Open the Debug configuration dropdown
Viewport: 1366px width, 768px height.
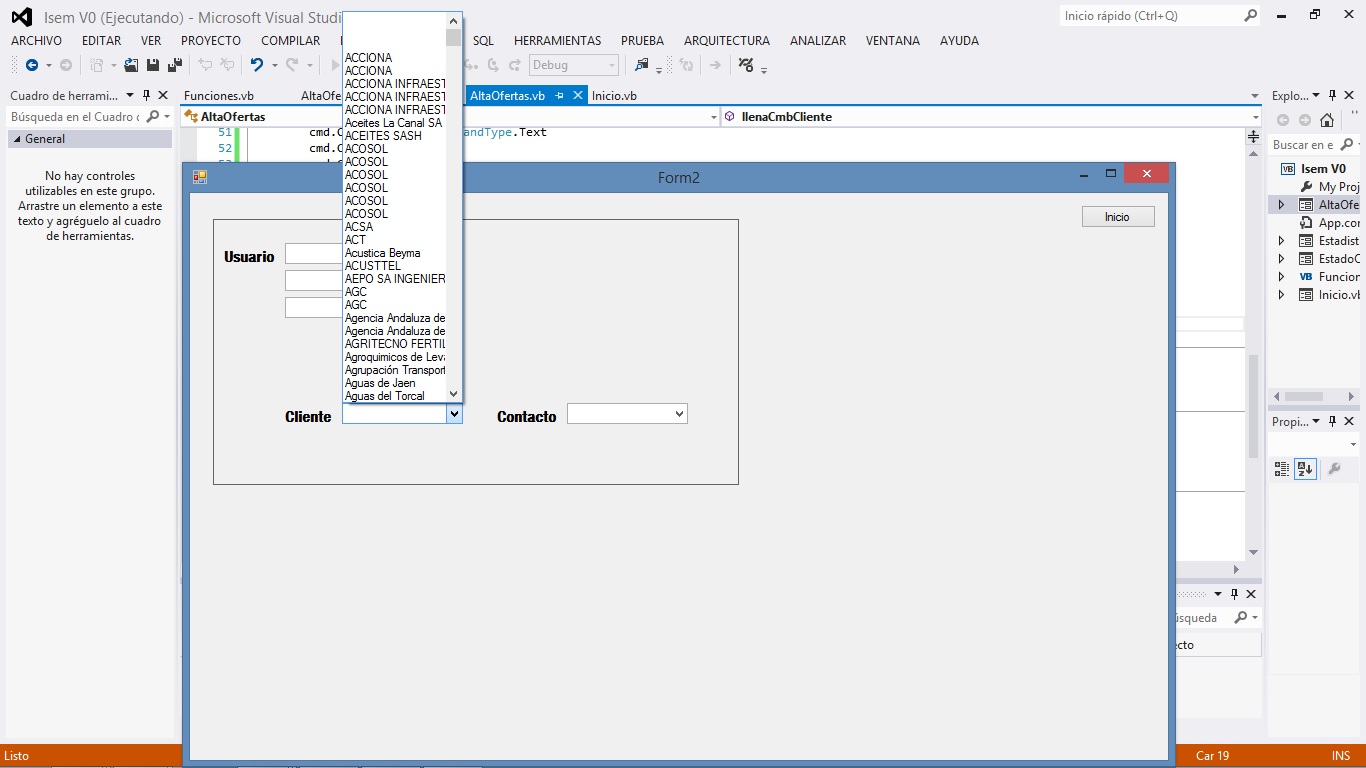[573, 65]
